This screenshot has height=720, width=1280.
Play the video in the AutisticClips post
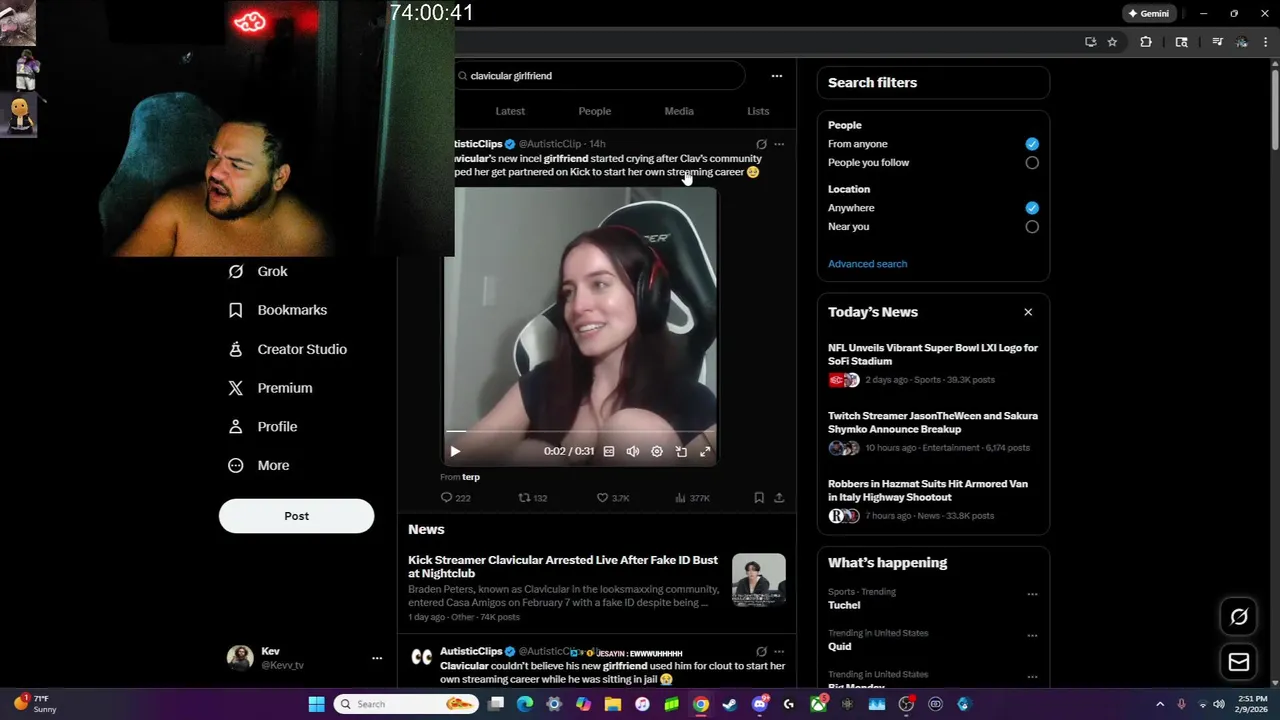[x=455, y=451]
